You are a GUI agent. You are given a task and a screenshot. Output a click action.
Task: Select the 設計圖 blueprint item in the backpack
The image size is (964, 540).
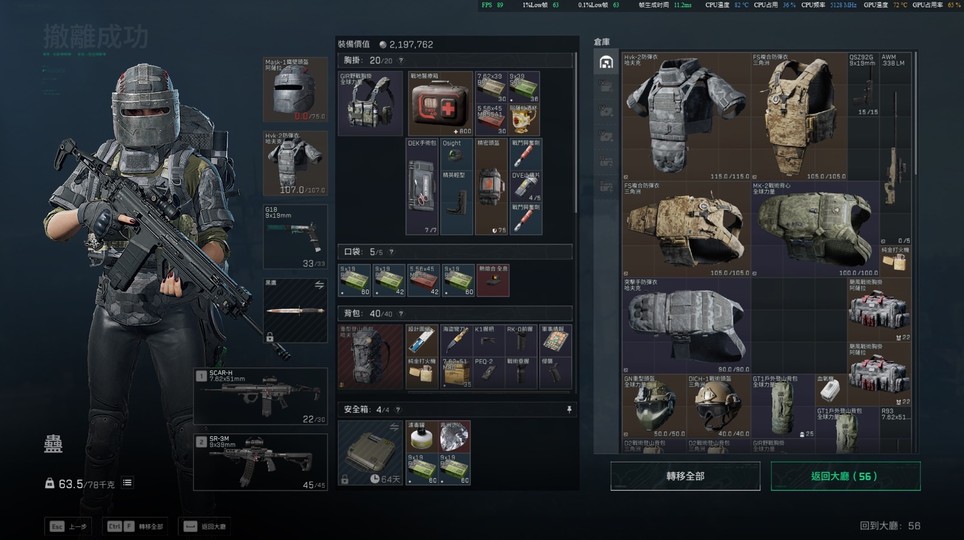click(x=422, y=340)
